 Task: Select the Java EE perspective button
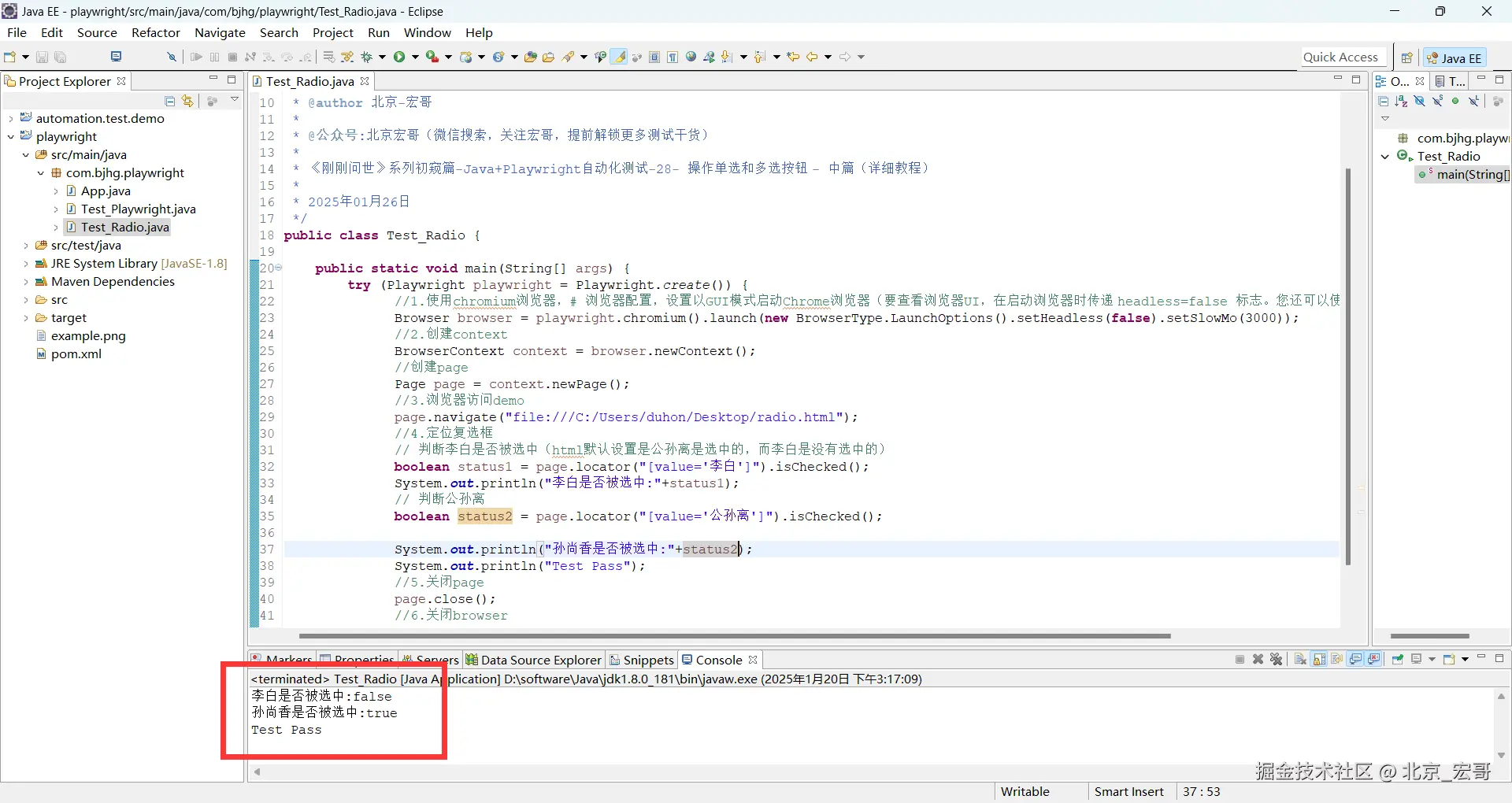click(1455, 57)
